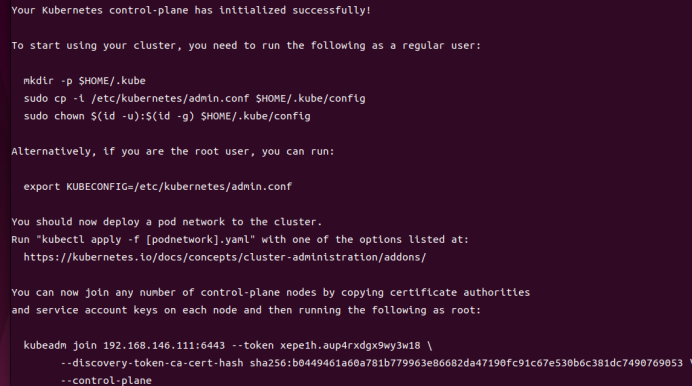
Task: Click the 'To start using your cluster' line
Action: tap(246, 45)
